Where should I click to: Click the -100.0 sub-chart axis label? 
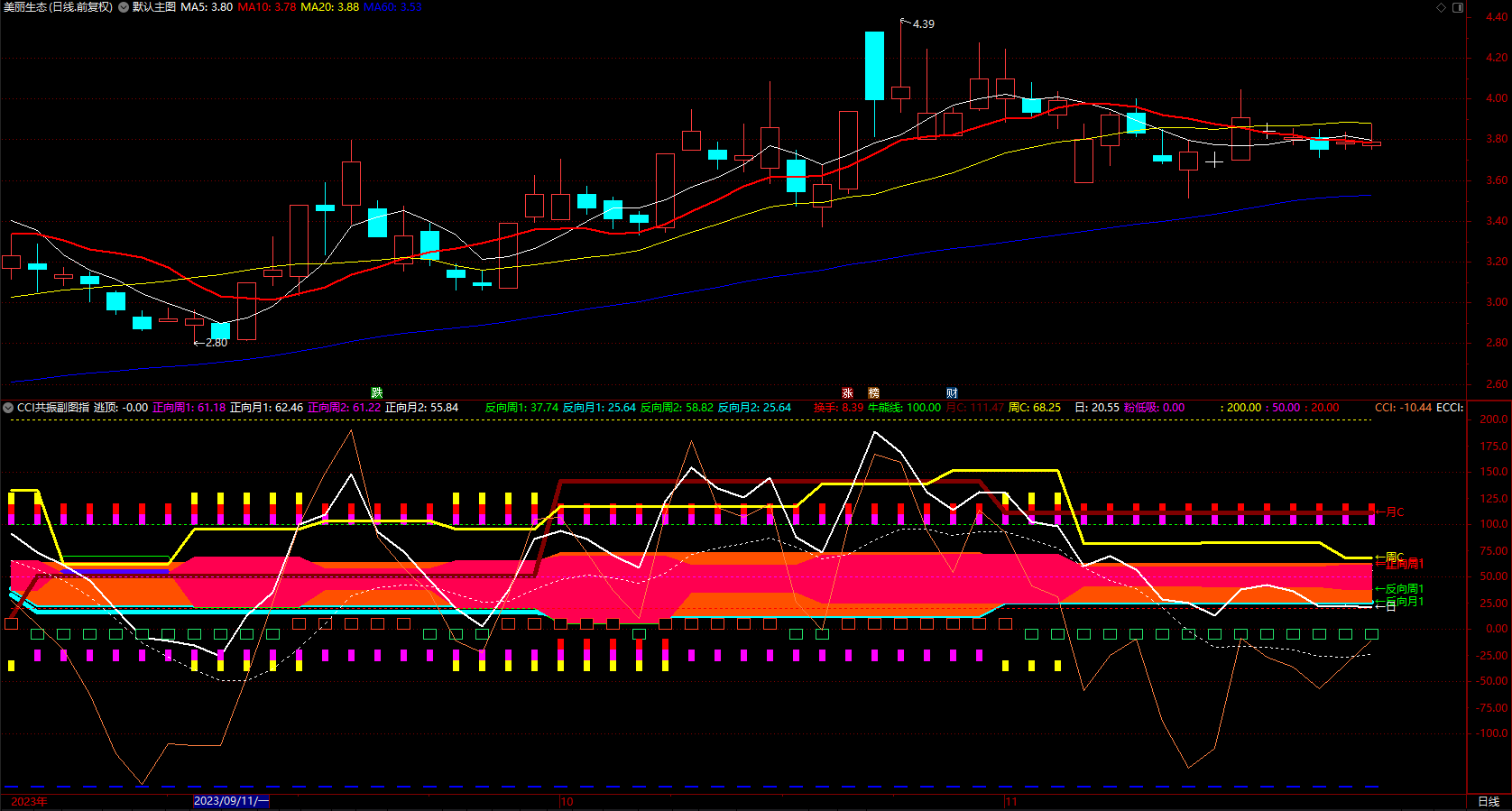coord(1492,733)
